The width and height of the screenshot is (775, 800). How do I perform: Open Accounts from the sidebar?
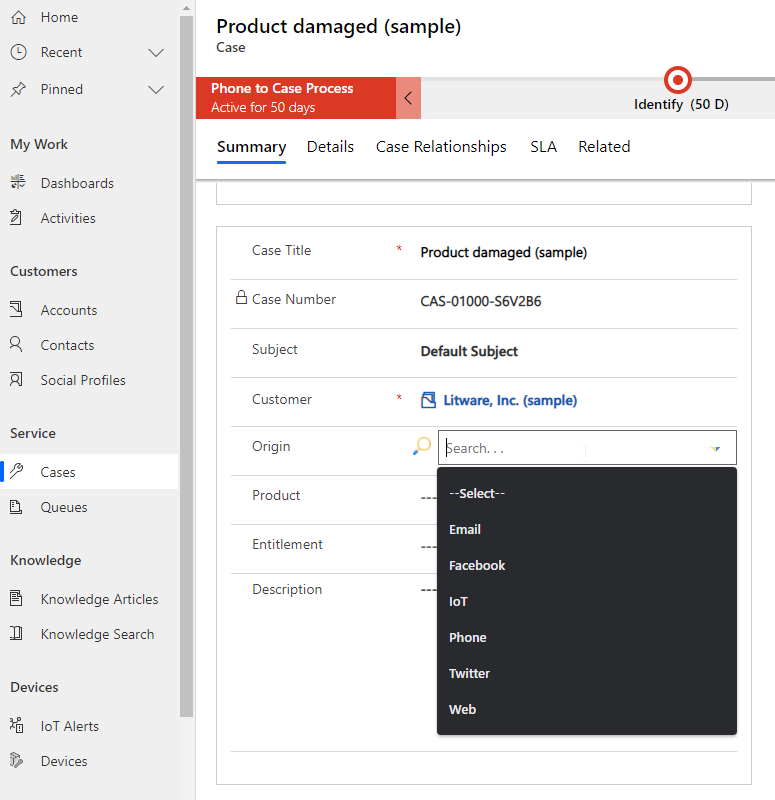69,310
